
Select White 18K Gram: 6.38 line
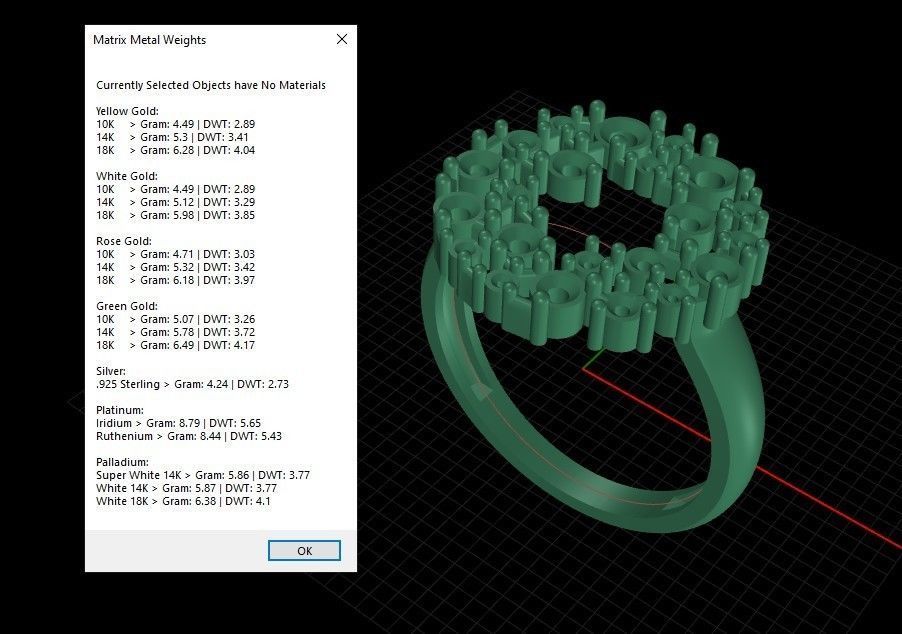pyautogui.click(x=183, y=501)
